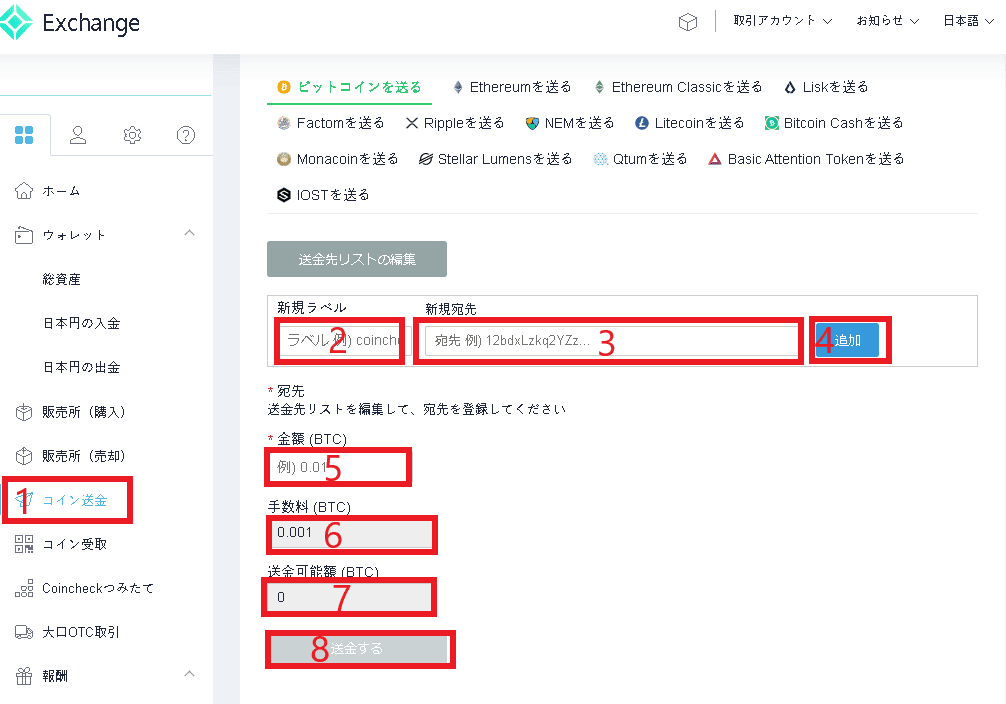Click the Factom icon
The image size is (1006, 704).
pos(284,123)
